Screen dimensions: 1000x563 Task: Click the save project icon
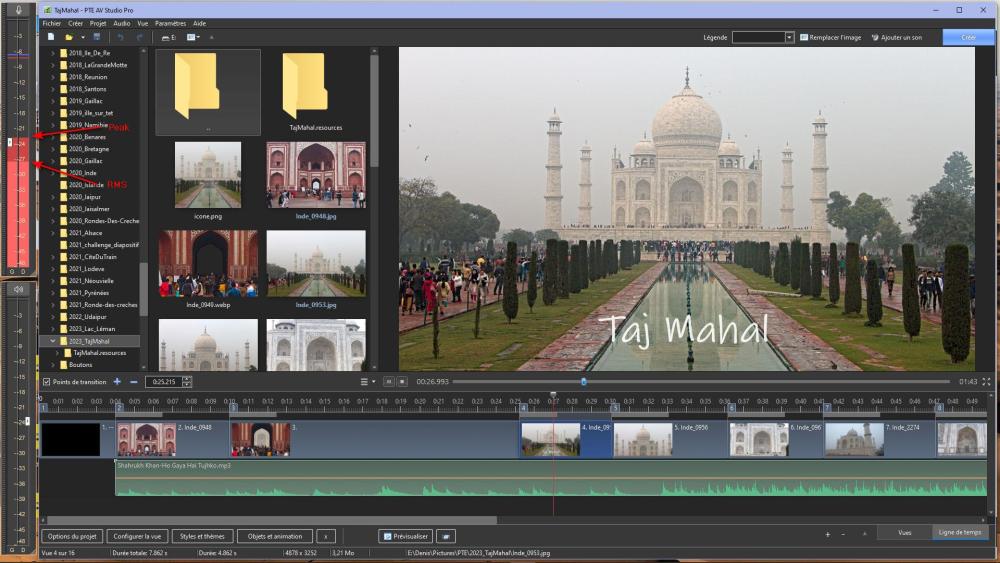tap(96, 37)
